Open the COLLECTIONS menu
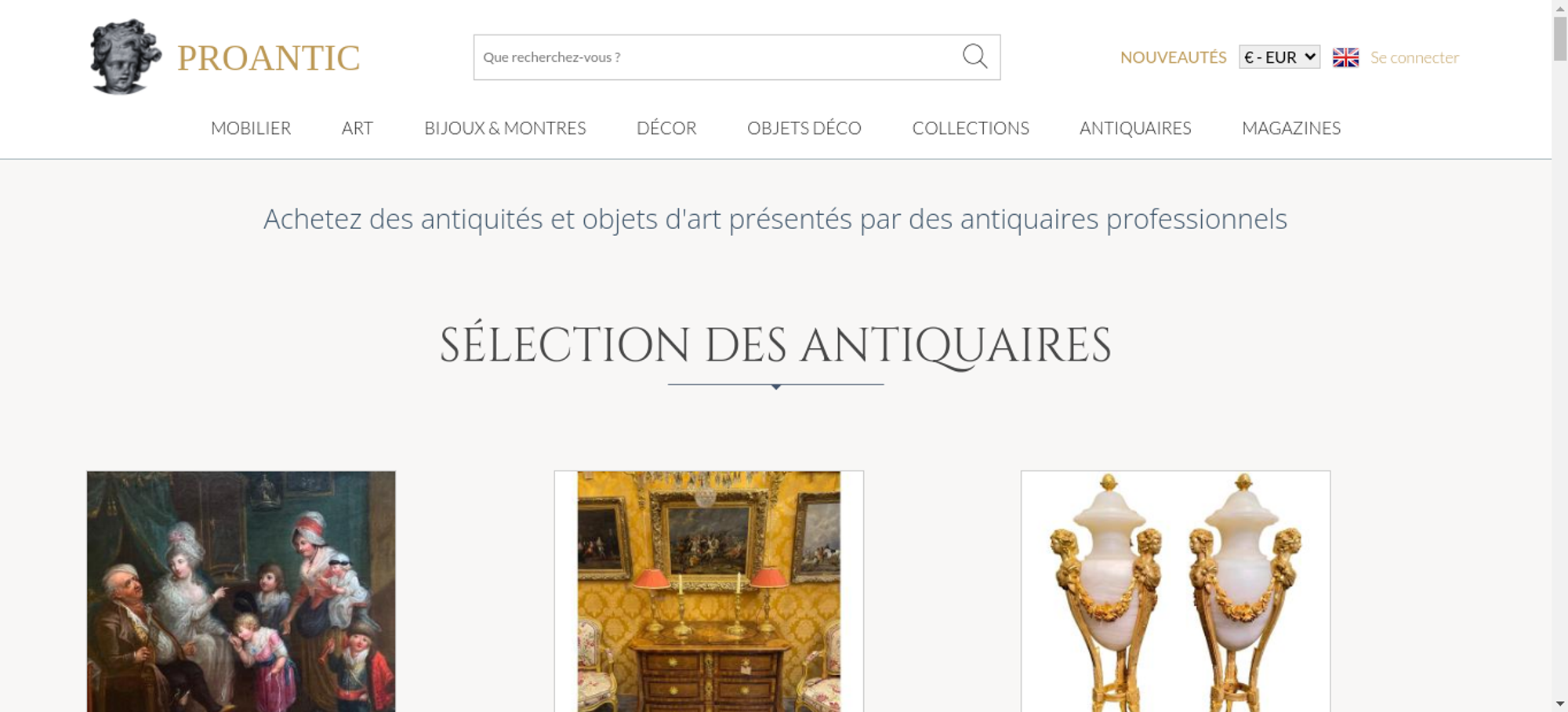 point(971,128)
